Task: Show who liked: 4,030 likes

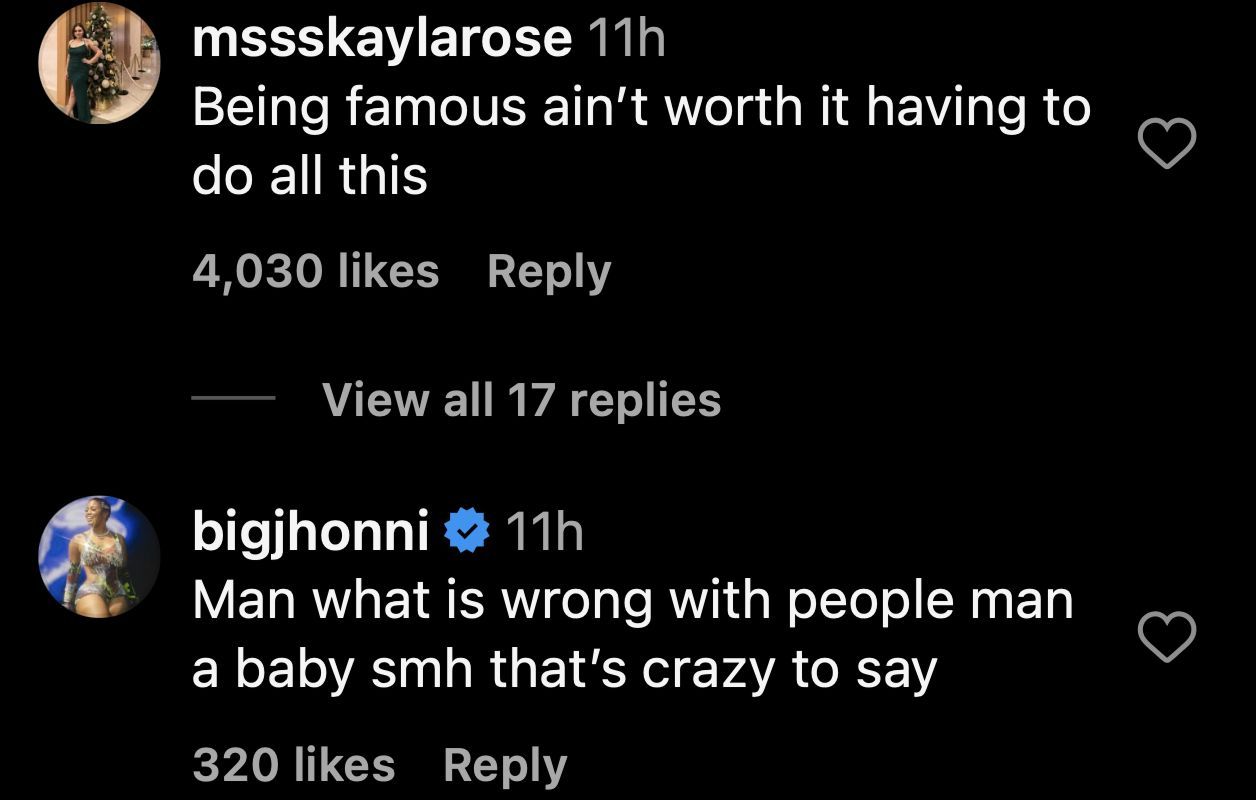Action: pos(315,272)
